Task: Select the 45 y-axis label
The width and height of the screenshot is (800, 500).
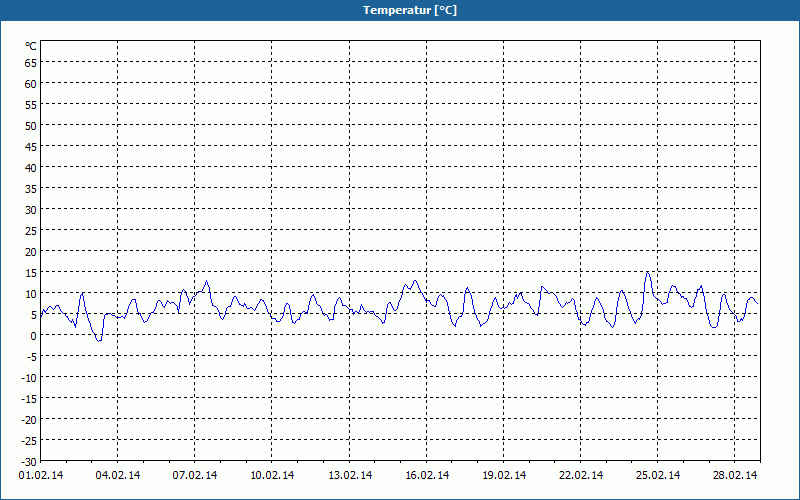Action: (x=31, y=147)
